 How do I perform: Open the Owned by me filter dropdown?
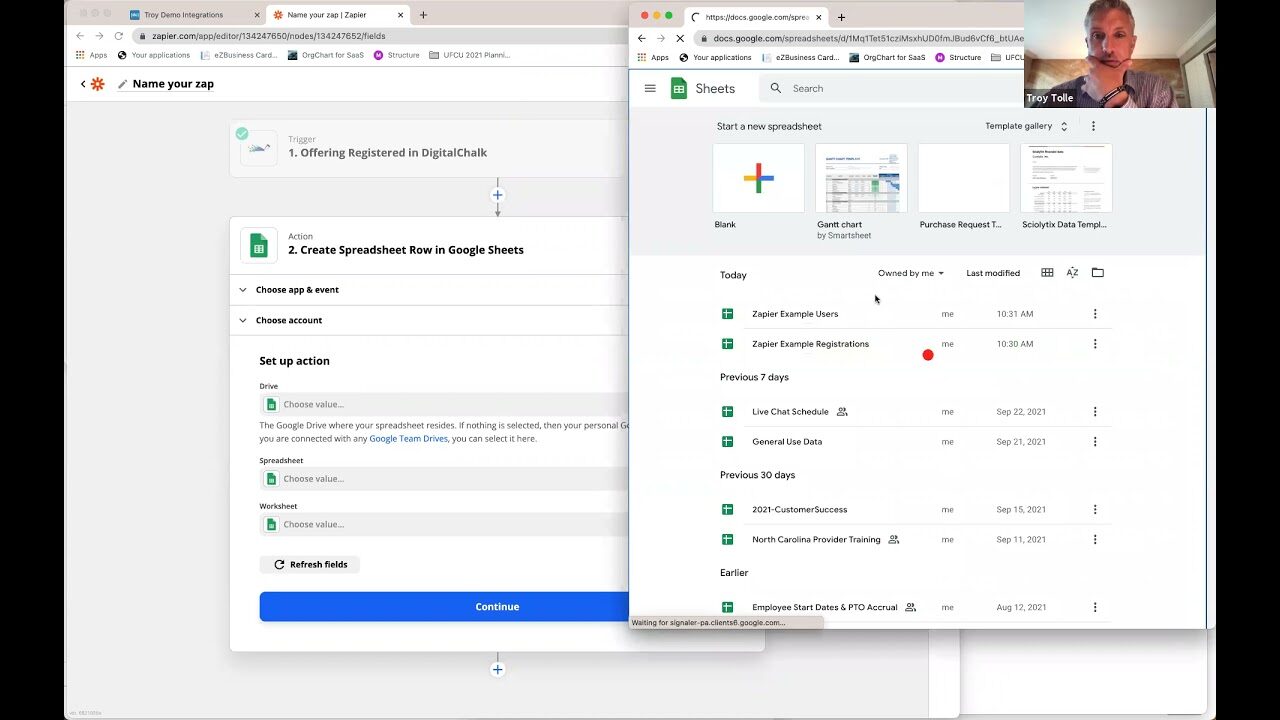(x=911, y=273)
